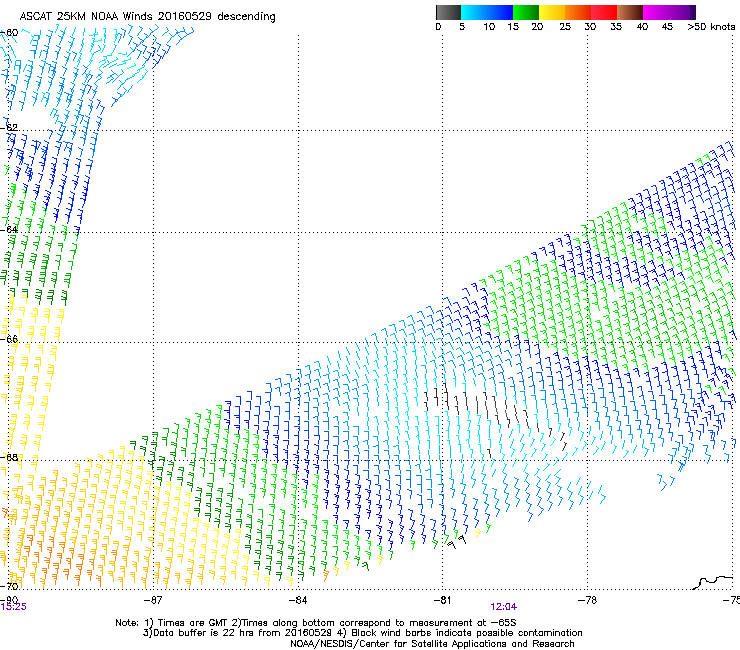
Task: Click the blue 10-15 knots legend swatch
Action: [500, 12]
